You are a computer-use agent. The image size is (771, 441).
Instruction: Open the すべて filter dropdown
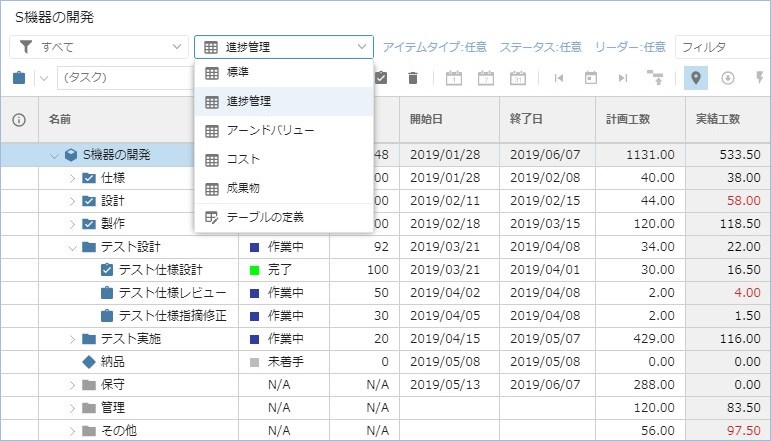point(98,47)
